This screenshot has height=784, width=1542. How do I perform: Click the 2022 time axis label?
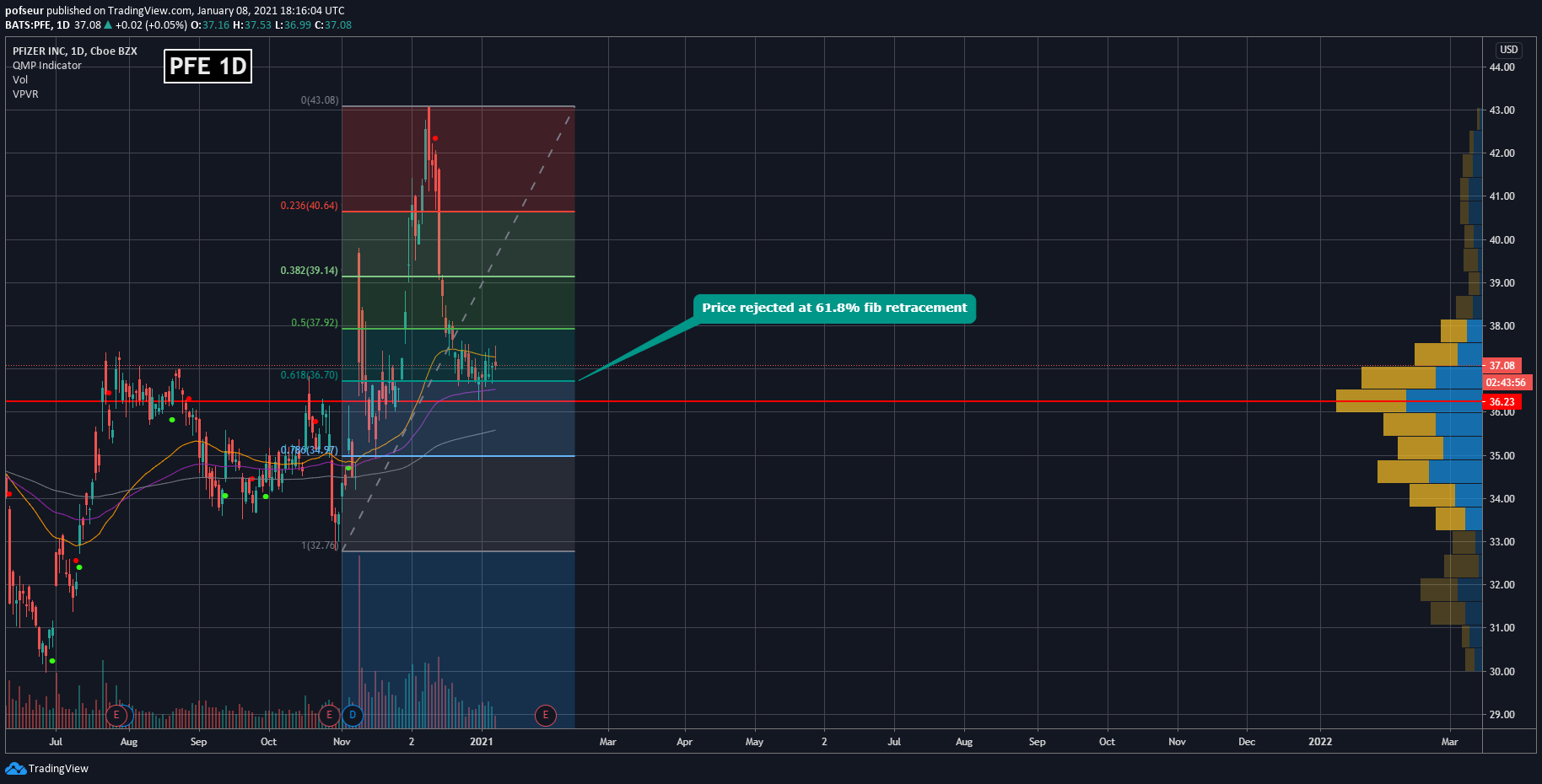[1320, 742]
